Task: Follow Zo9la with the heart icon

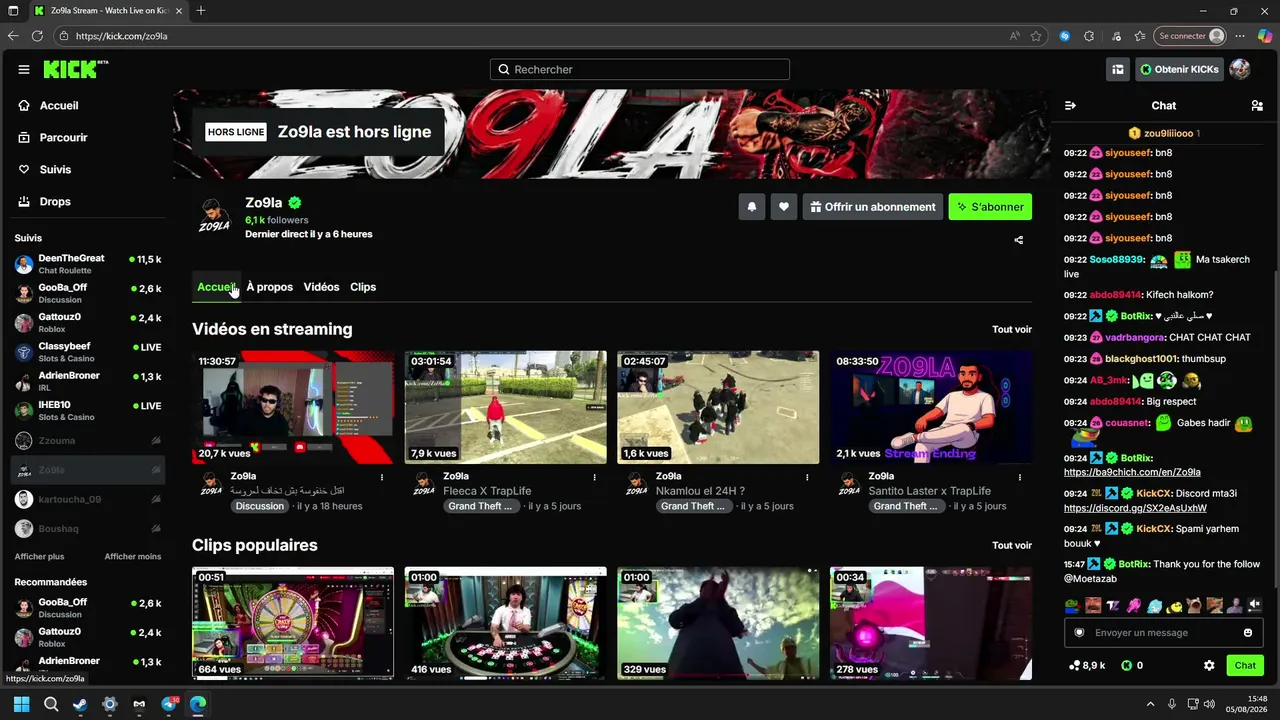Action: 784,207
